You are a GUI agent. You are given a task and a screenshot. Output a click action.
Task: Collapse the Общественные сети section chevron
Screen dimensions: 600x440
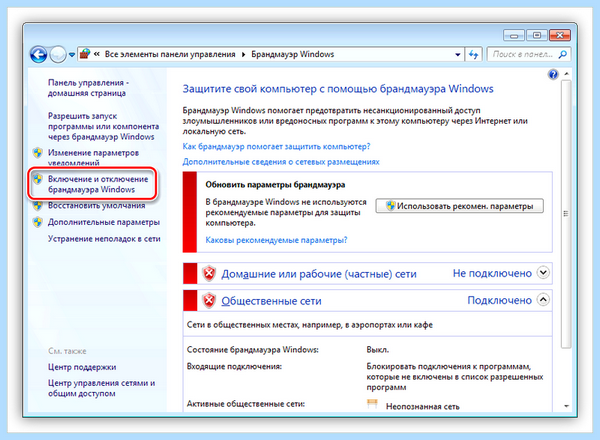point(543,299)
